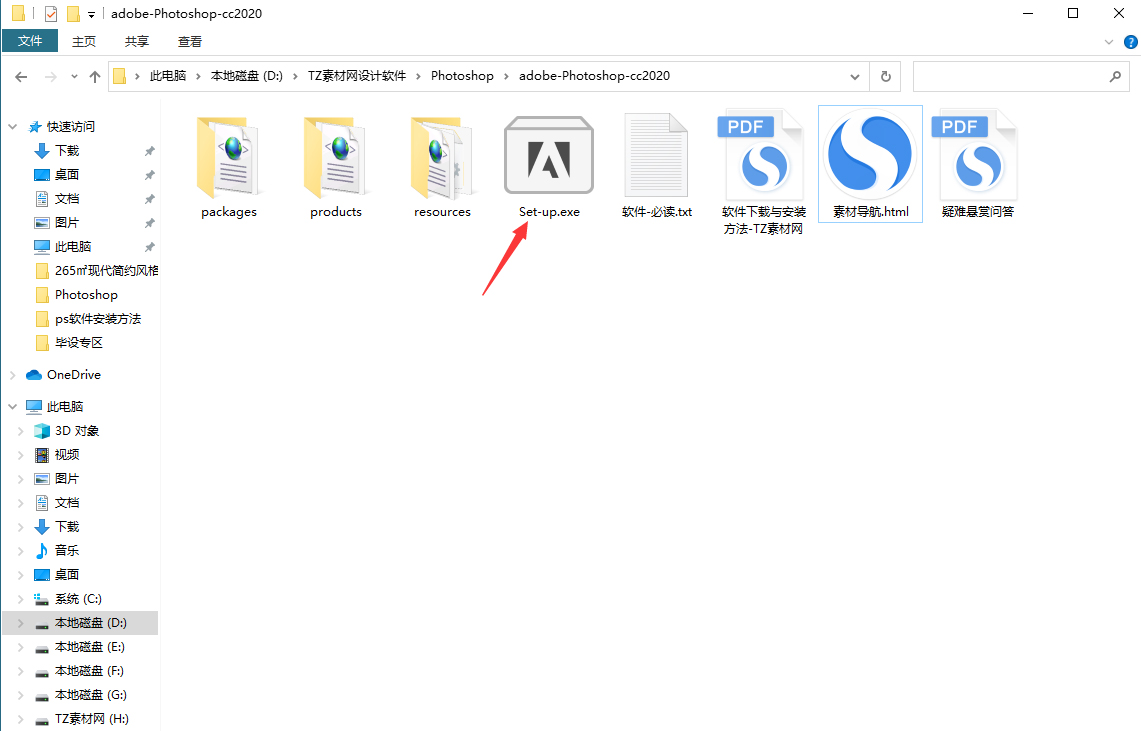This screenshot has width=1141, height=731.
Task: Expand the OneDrive tree node
Action: [x=12, y=375]
